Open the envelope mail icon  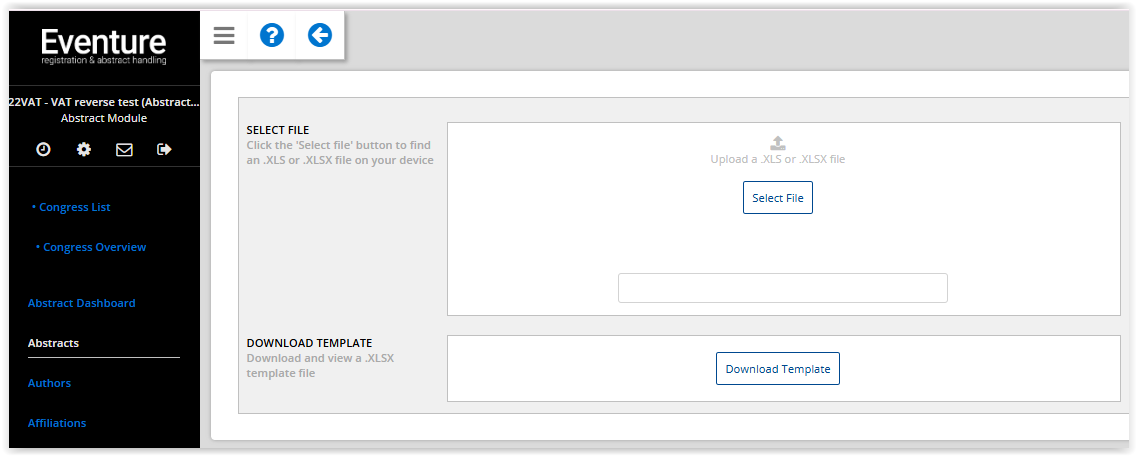125,149
